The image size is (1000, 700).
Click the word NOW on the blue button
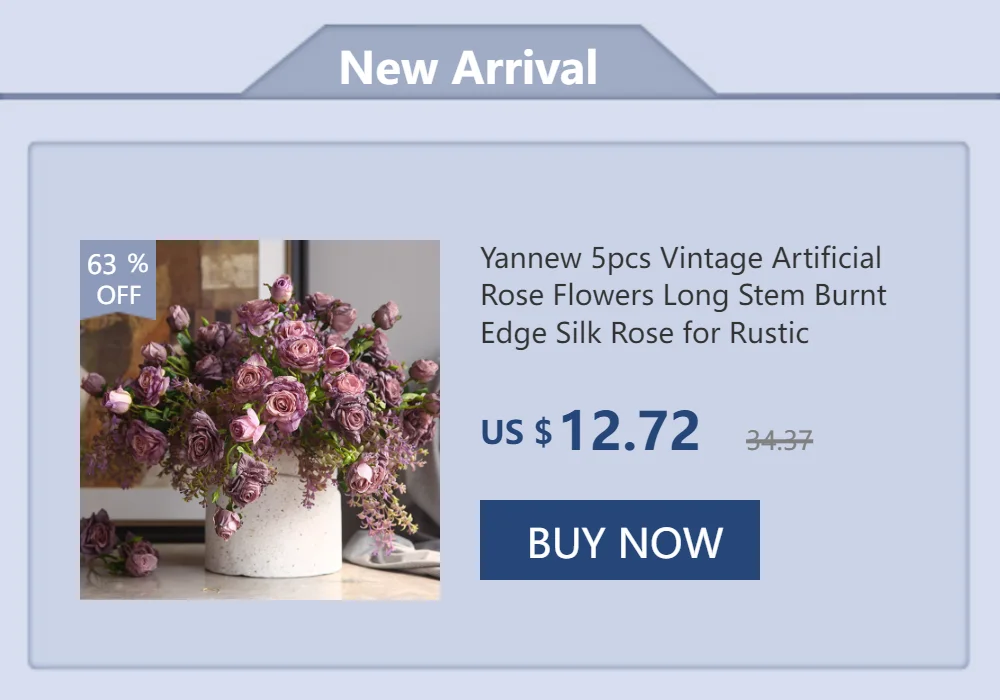pos(670,543)
